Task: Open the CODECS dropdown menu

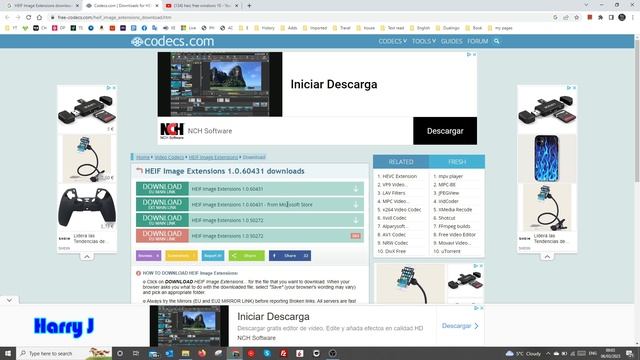Action: [392, 41]
